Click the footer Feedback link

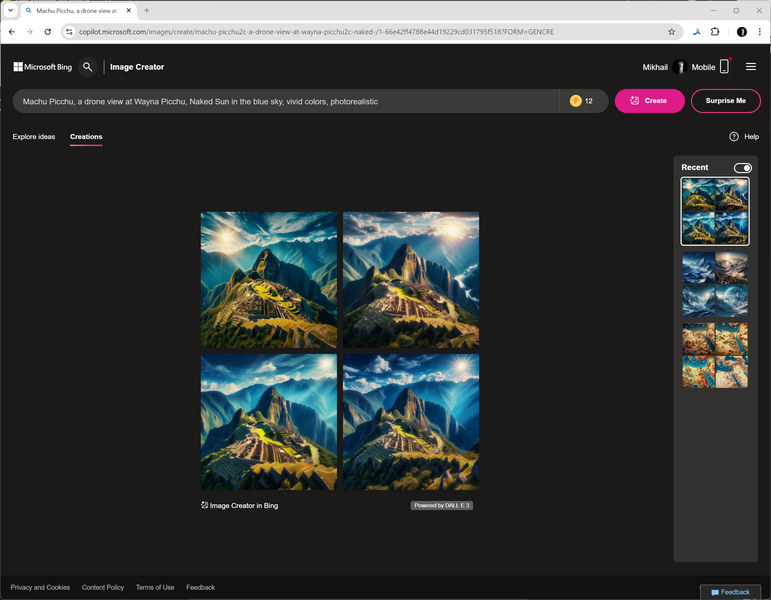coord(201,587)
